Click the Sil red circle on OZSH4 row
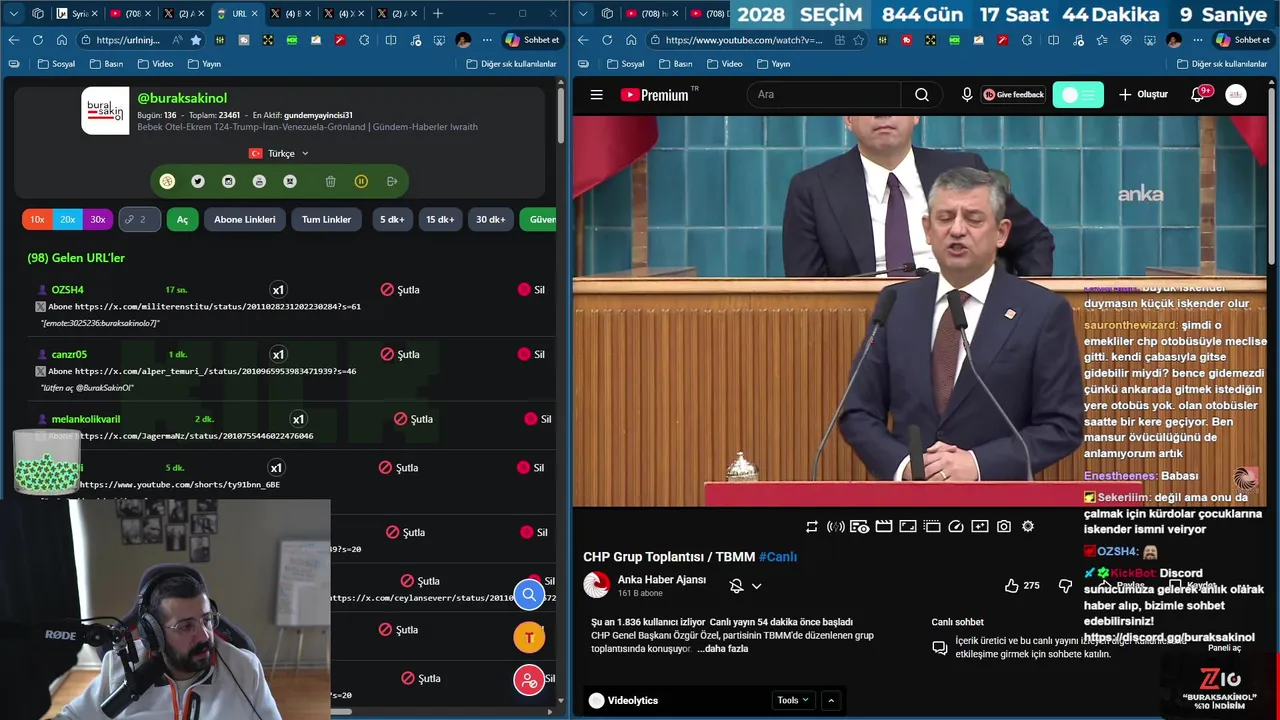The height and width of the screenshot is (720, 1280). pyautogui.click(x=524, y=290)
